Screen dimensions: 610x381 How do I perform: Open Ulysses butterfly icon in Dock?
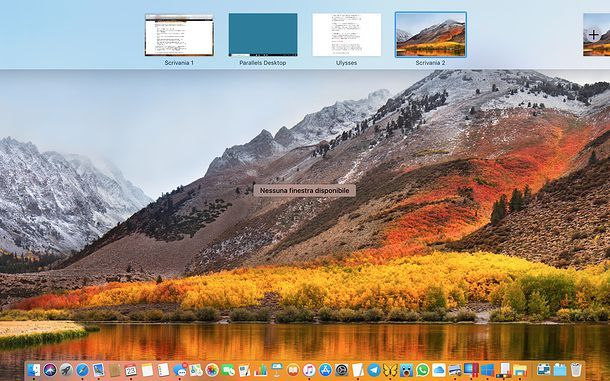[x=390, y=370]
